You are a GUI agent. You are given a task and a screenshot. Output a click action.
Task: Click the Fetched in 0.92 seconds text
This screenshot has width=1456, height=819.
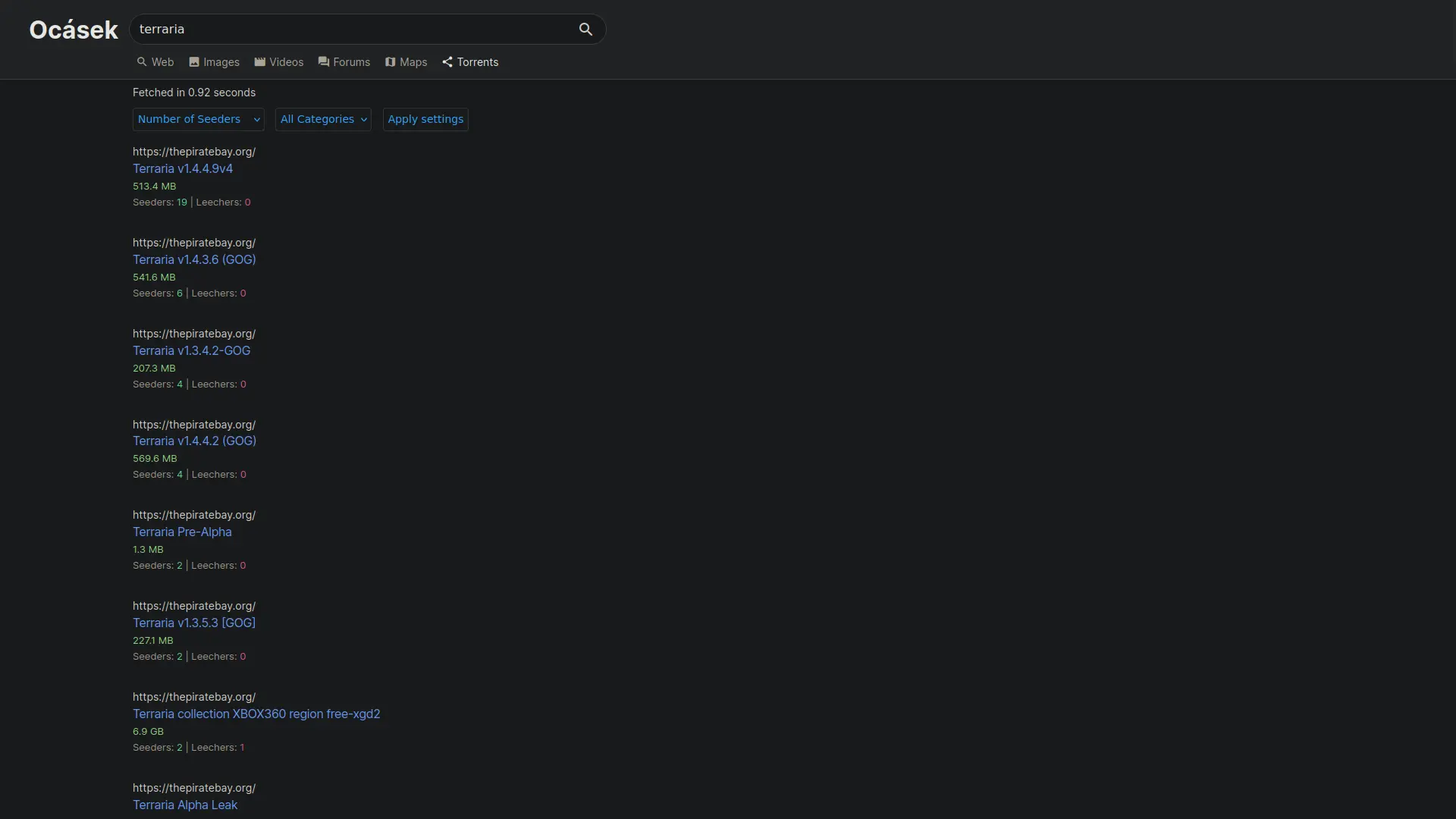[x=194, y=93]
